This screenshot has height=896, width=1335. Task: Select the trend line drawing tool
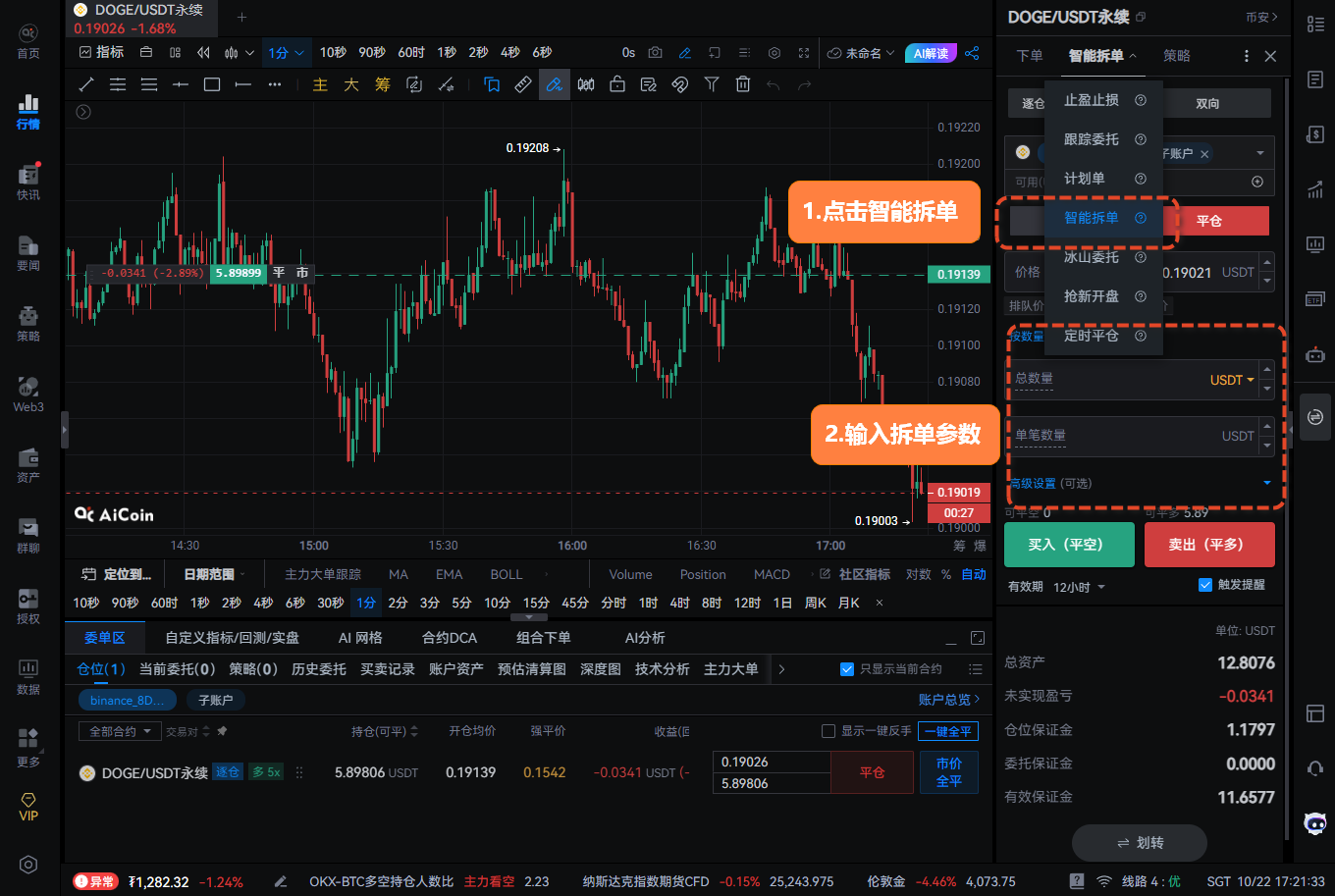pyautogui.click(x=86, y=84)
